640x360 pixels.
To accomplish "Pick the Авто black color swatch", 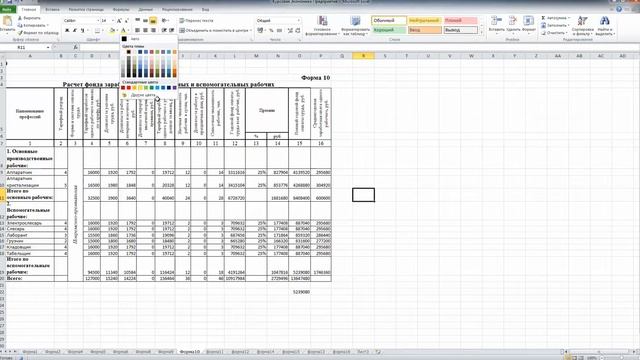I will coord(124,39).
